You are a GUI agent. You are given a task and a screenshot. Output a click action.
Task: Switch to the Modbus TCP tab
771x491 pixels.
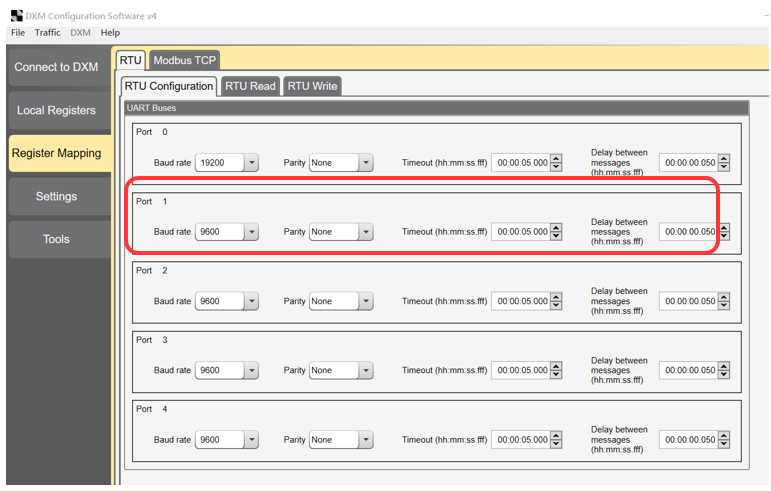pos(184,61)
